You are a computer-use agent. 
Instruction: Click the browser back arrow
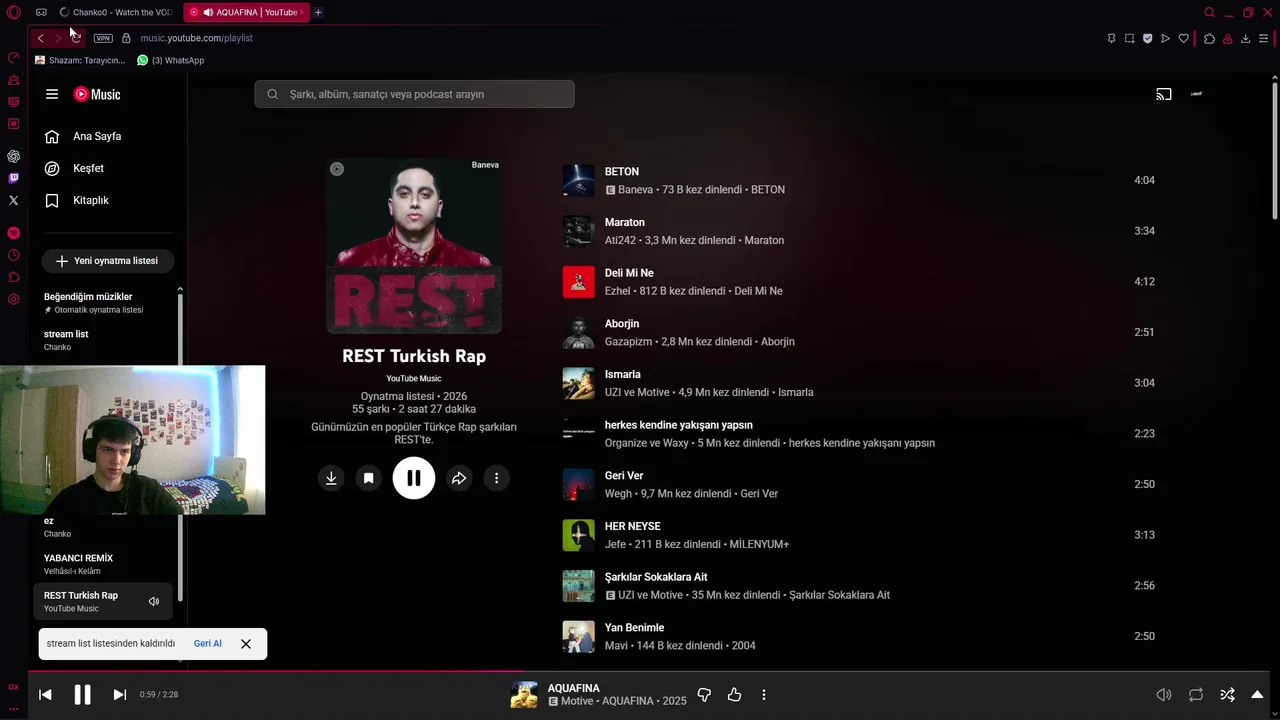click(x=40, y=38)
